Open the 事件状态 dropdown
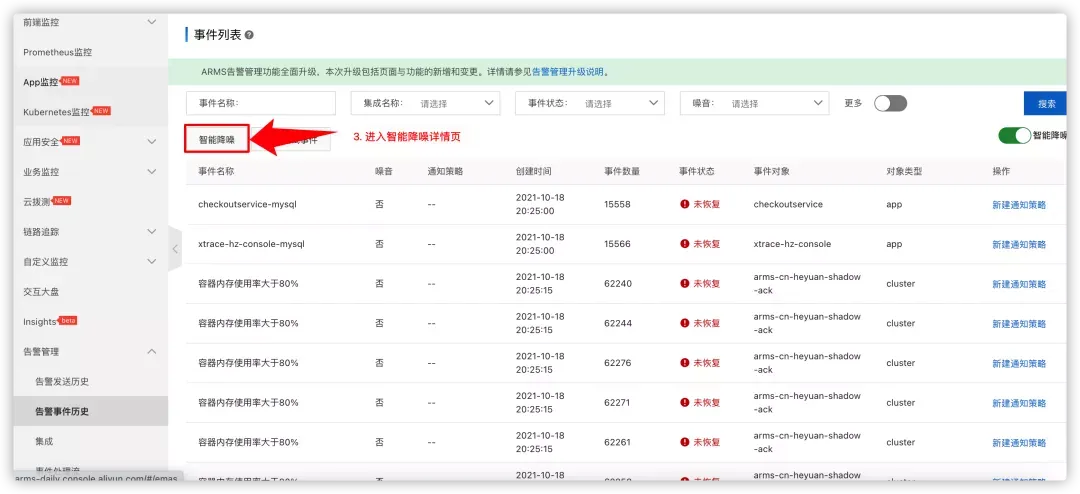 (x=590, y=103)
